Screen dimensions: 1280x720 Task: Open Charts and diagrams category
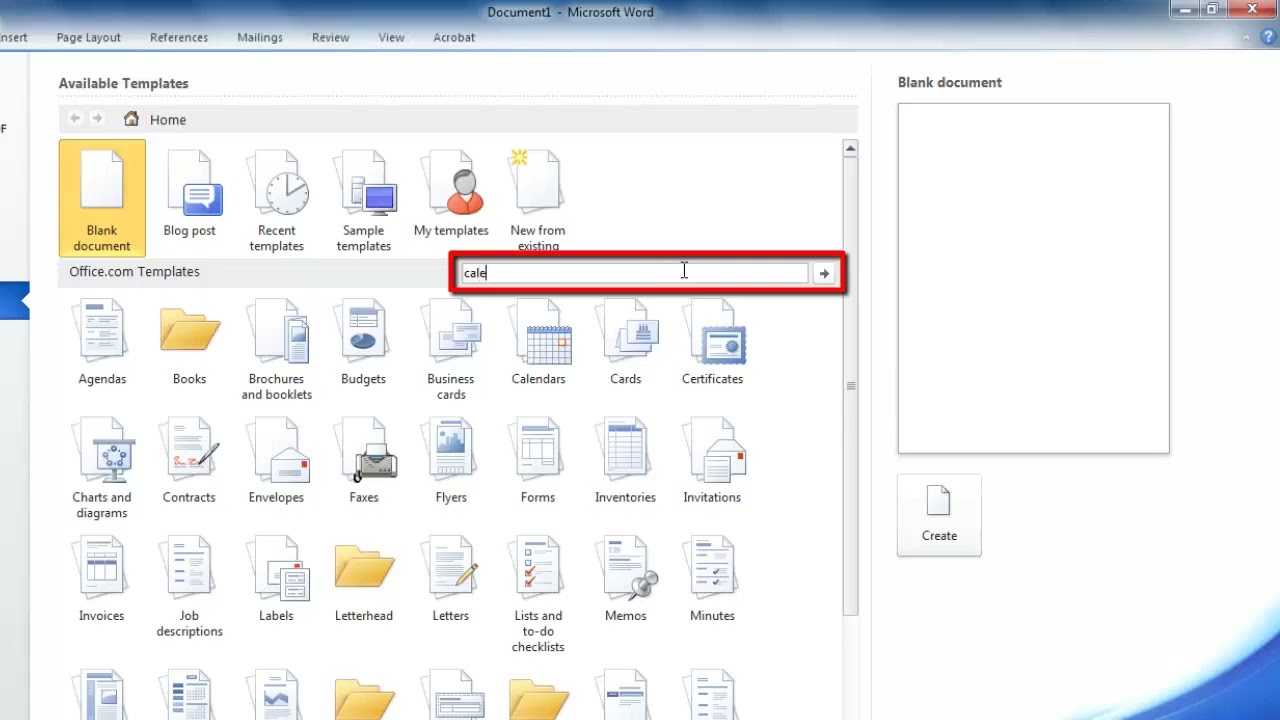[102, 468]
